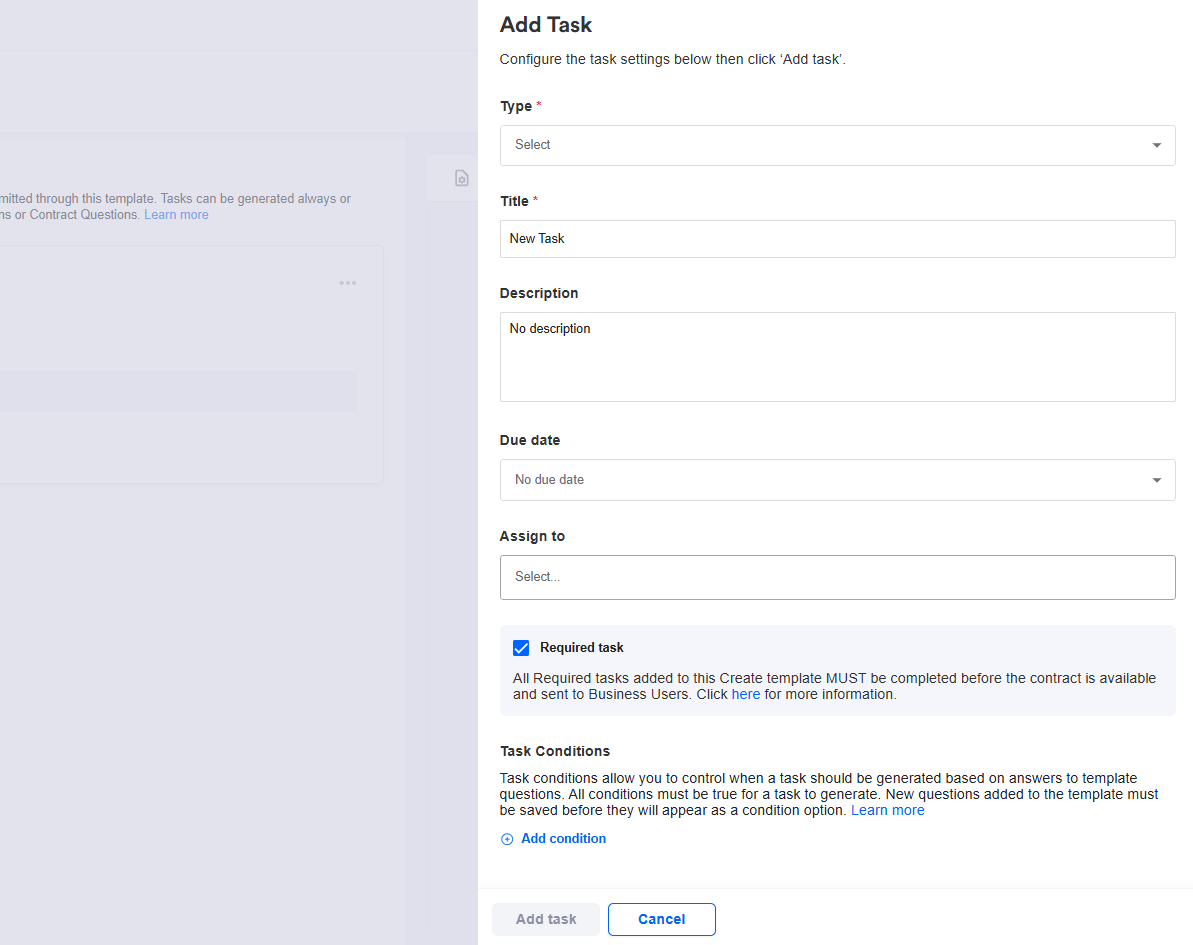1193x945 pixels.
Task: Click the document icon behind the panel
Action: [461, 178]
